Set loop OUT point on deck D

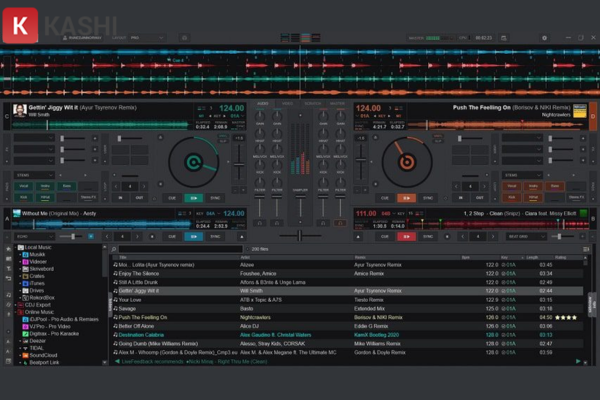(479, 198)
